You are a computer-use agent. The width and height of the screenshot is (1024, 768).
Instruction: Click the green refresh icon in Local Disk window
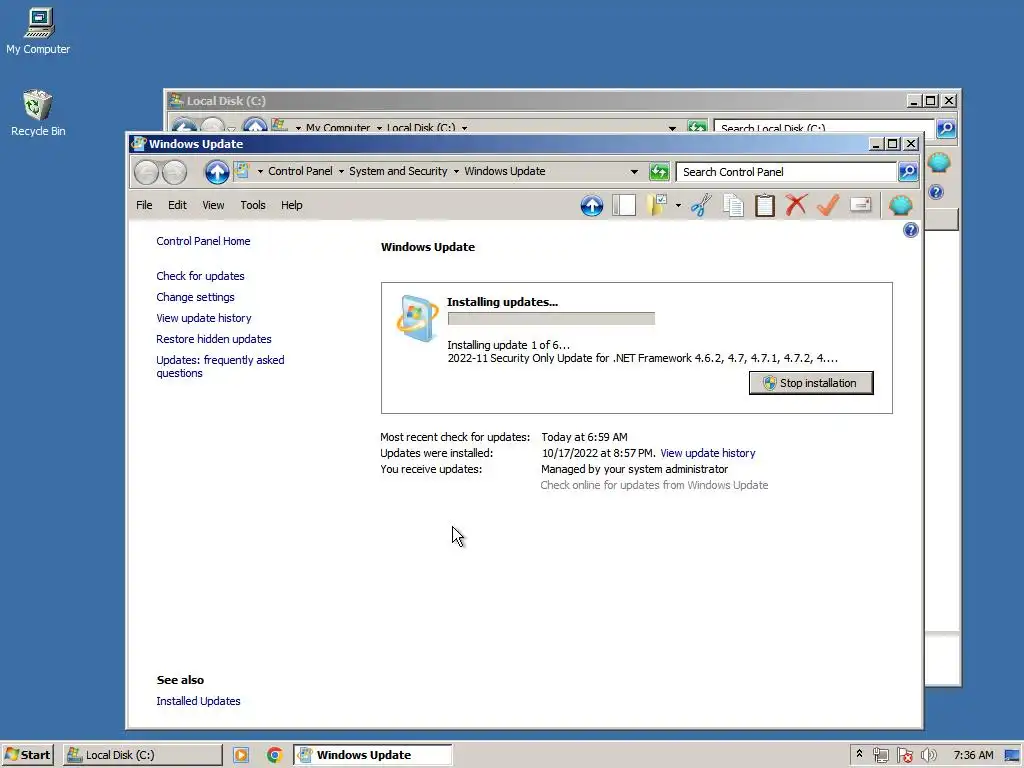pyautogui.click(x=697, y=127)
